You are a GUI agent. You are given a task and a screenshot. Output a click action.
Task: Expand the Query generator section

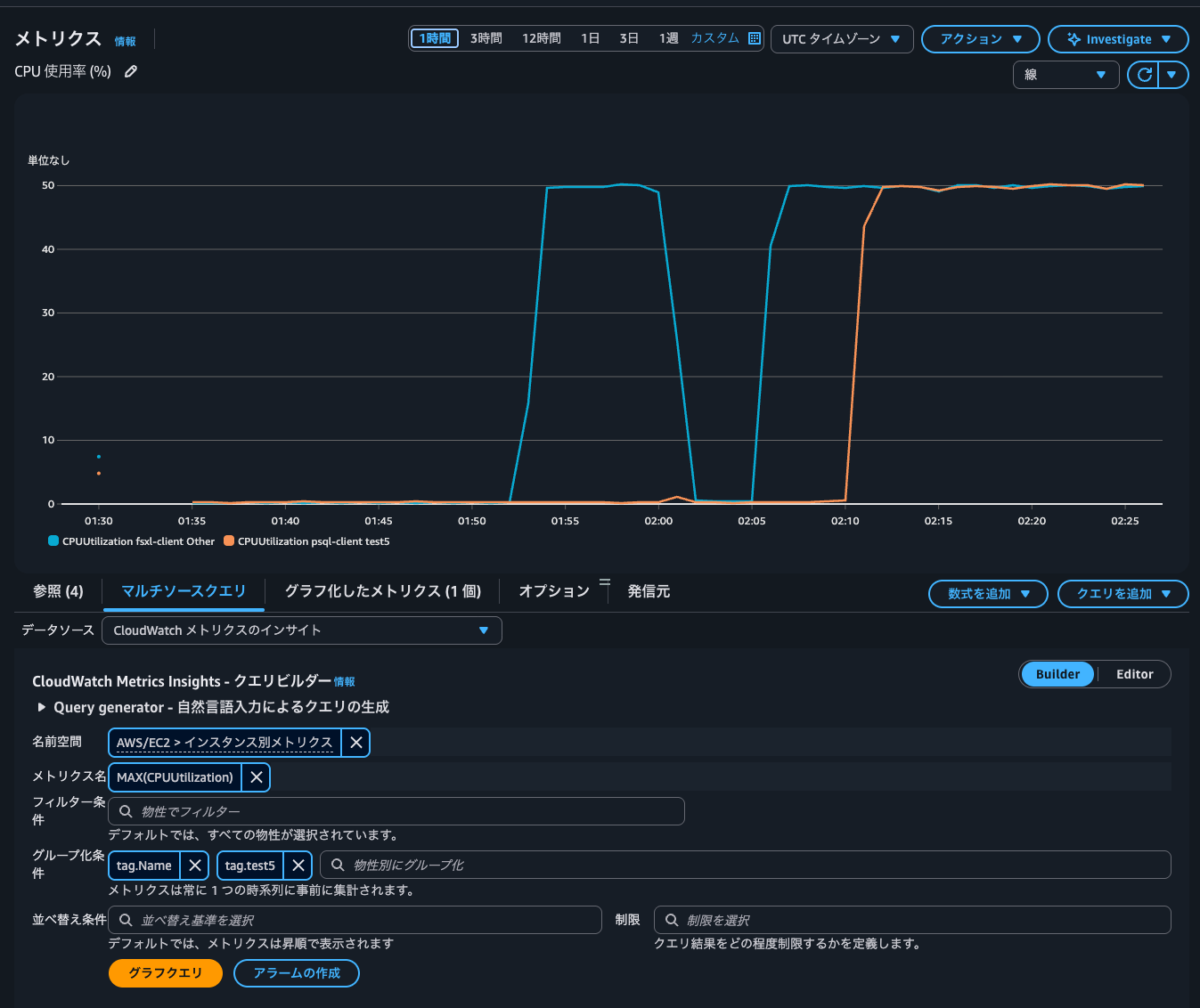pyautogui.click(x=42, y=707)
